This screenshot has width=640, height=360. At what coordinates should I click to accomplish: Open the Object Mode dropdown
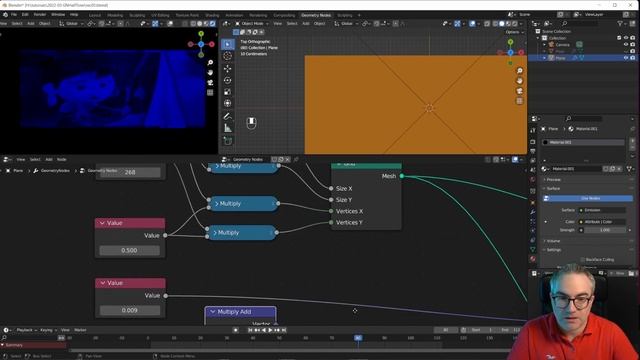[x=252, y=24]
